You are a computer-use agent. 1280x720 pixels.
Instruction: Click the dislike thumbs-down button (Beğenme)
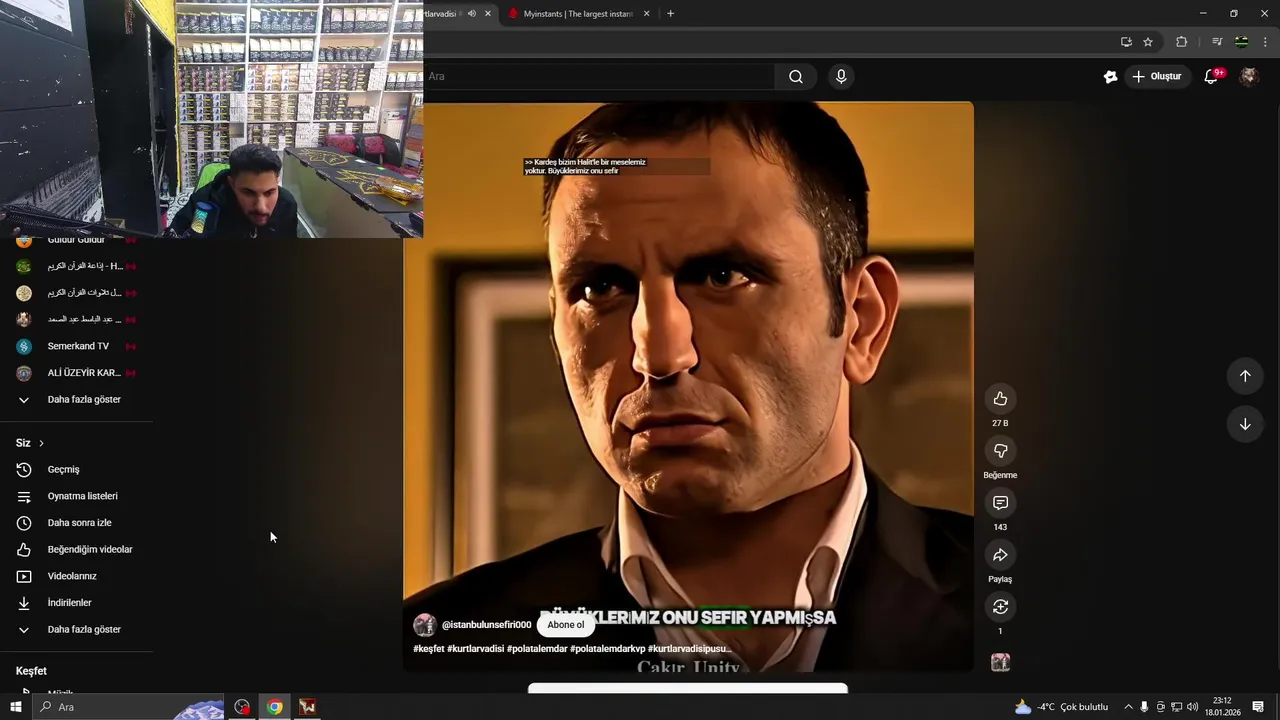[x=1000, y=451]
